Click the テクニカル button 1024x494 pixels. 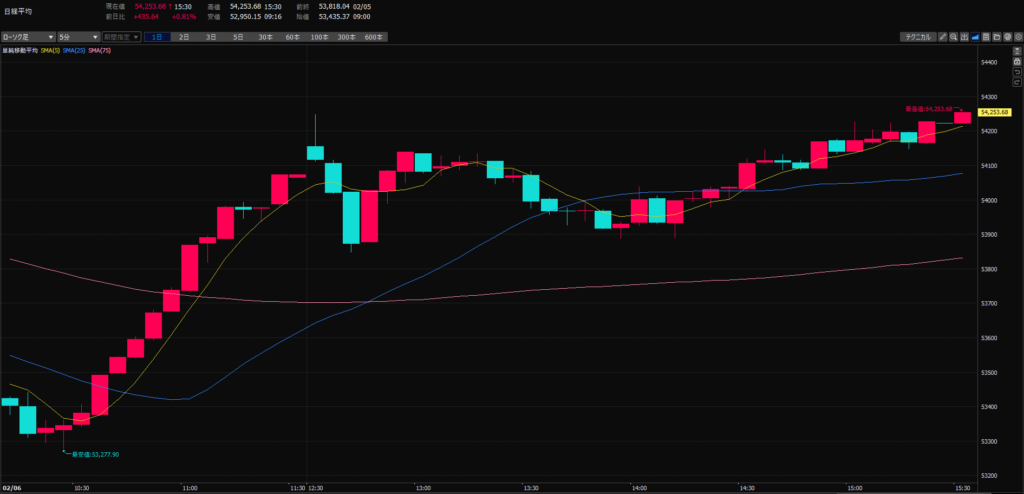(x=917, y=37)
